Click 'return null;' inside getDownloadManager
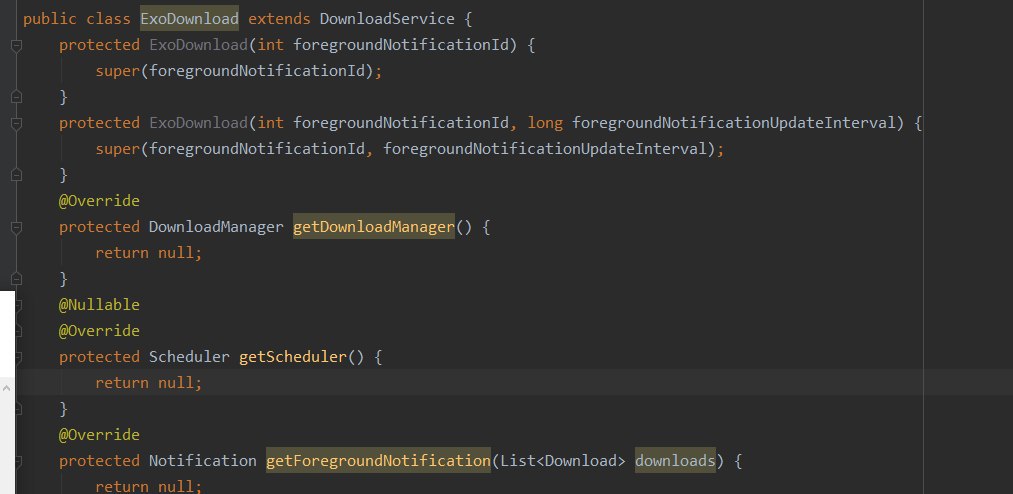The height and width of the screenshot is (494, 1013). [x=149, y=252]
